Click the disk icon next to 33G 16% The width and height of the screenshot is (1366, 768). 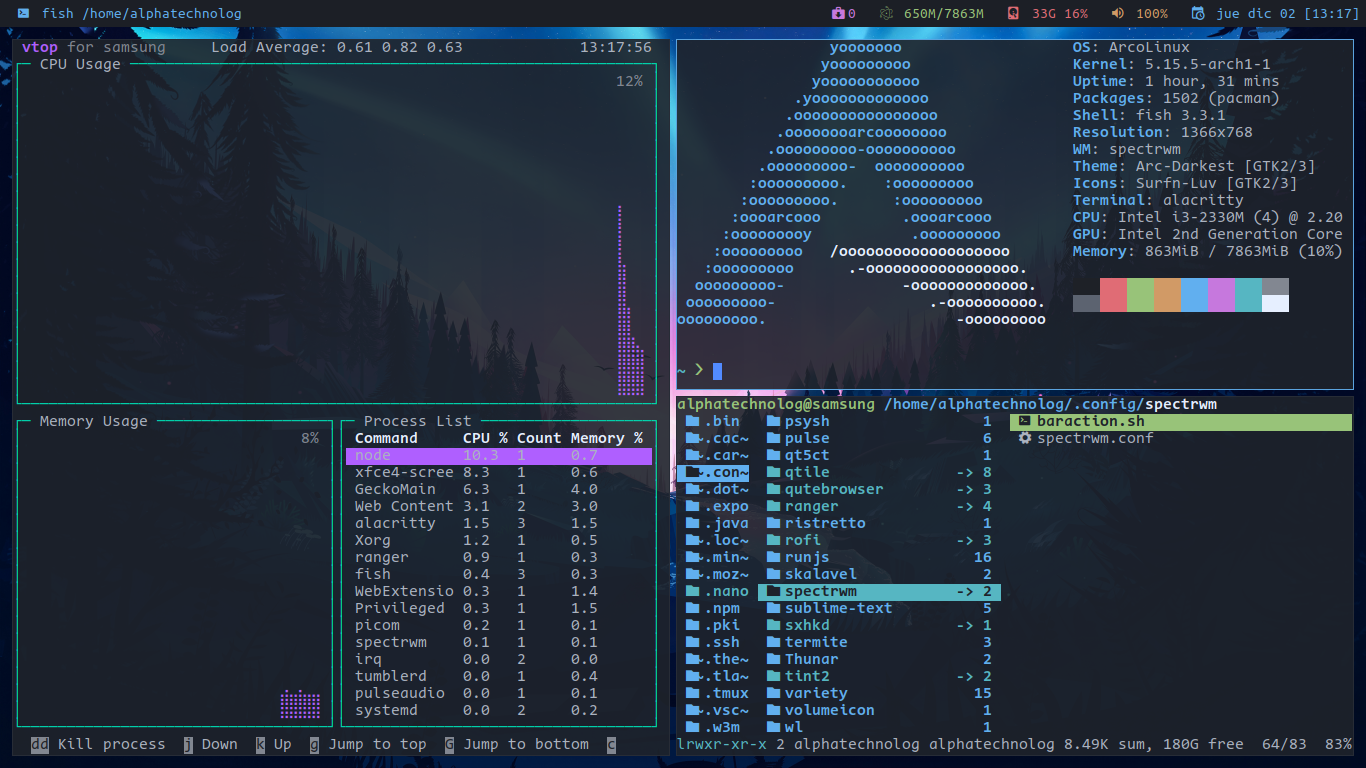coord(1013,14)
